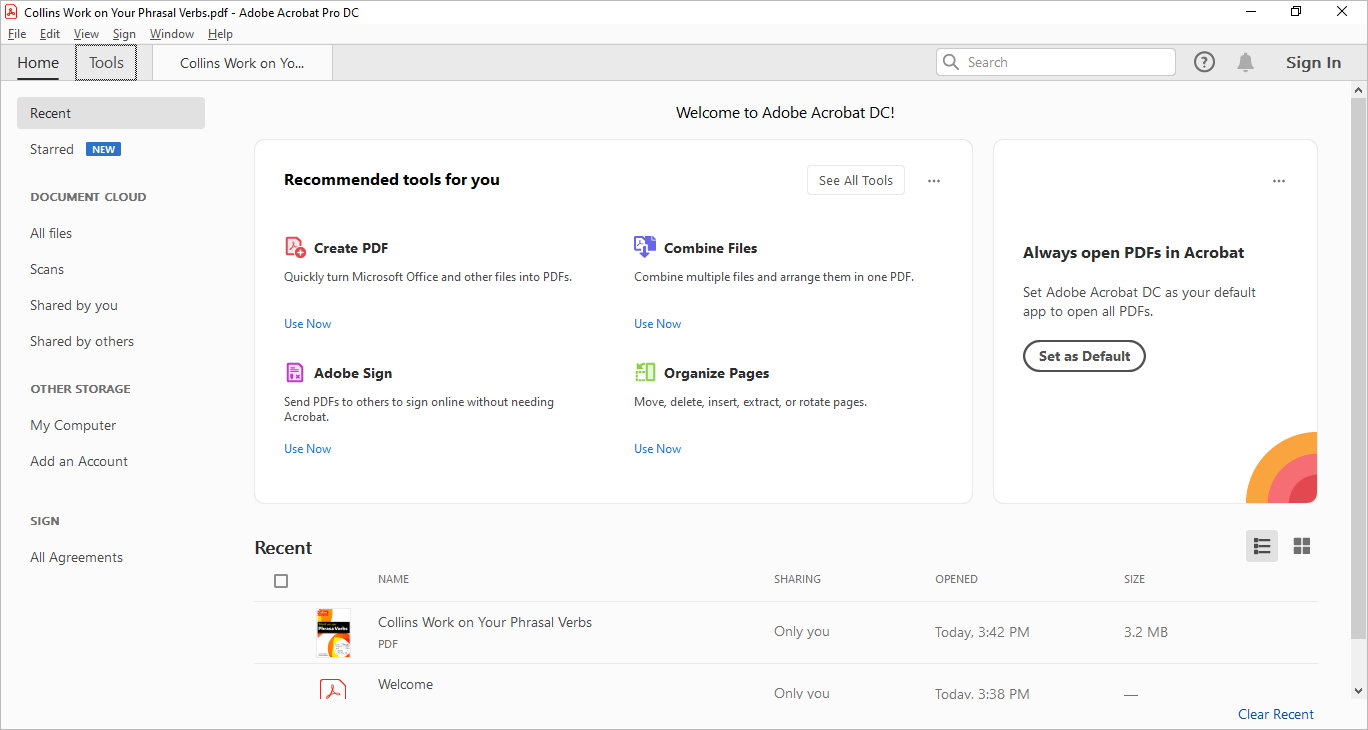1368x730 pixels.
Task: Click scroll-down arrow on vertical scrollbar
Action: (1358, 690)
